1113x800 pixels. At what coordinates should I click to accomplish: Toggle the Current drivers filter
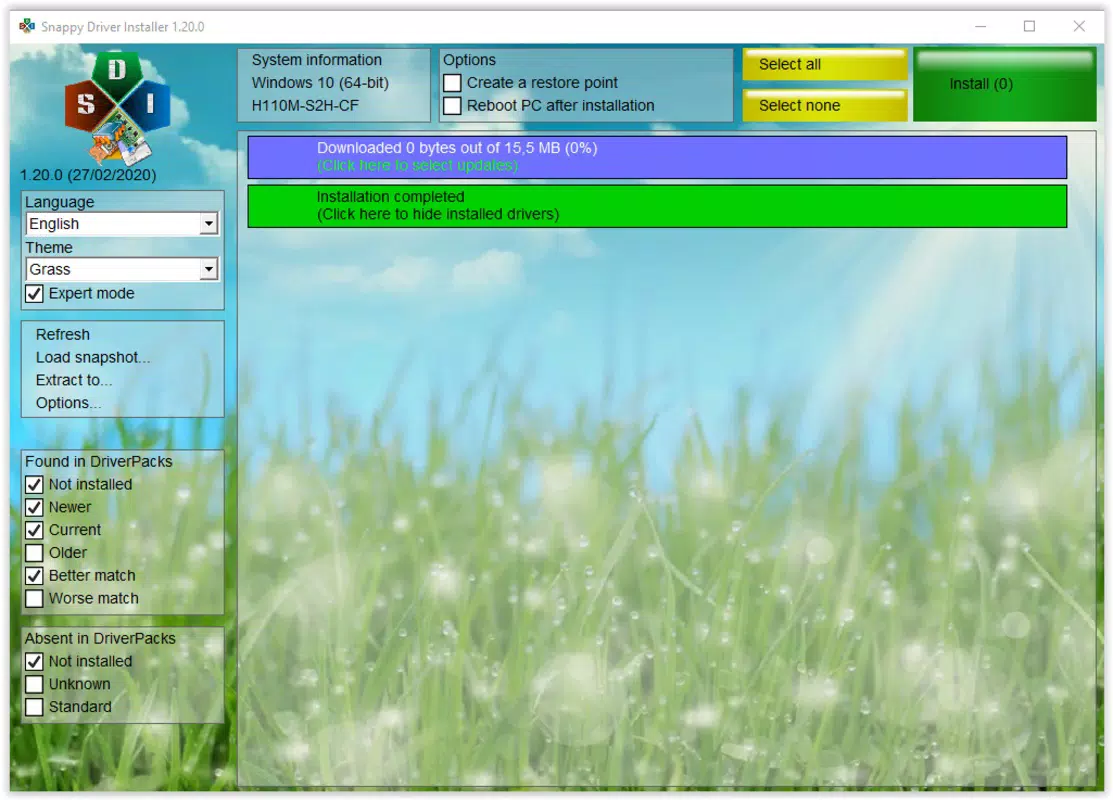[x=34, y=530]
